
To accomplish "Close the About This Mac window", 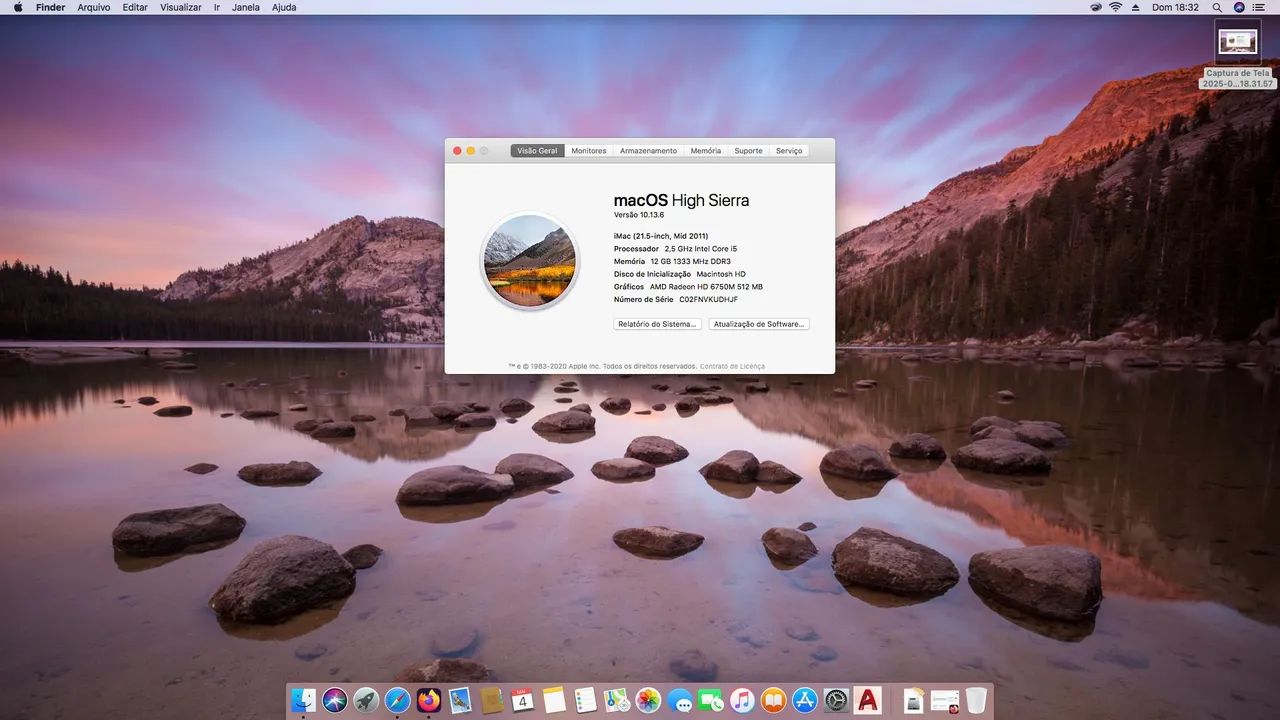I will point(458,151).
